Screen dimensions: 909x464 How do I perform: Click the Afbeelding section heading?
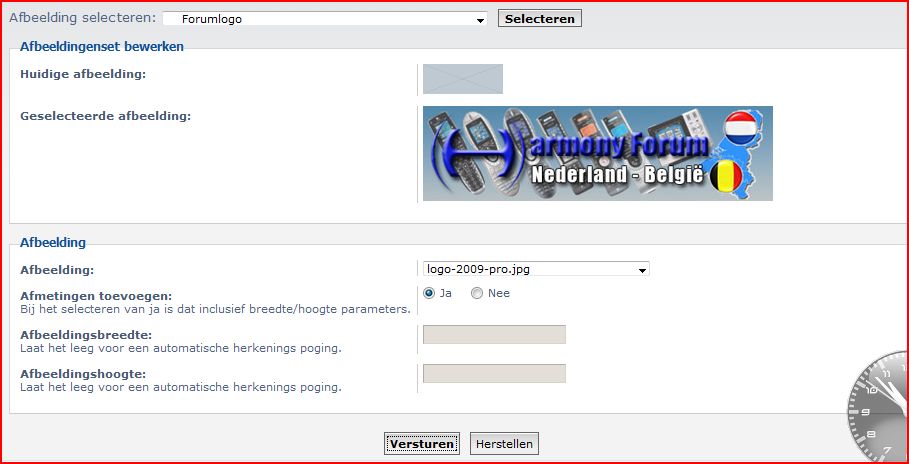tap(53, 242)
